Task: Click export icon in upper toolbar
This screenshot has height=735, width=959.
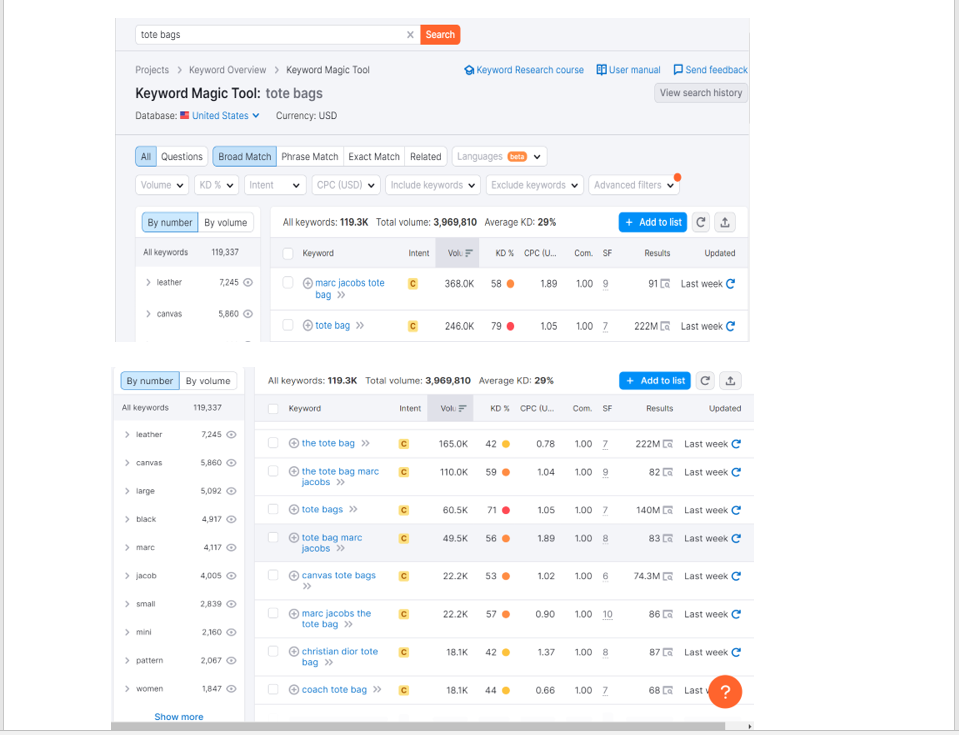Action: pyautogui.click(x=725, y=223)
